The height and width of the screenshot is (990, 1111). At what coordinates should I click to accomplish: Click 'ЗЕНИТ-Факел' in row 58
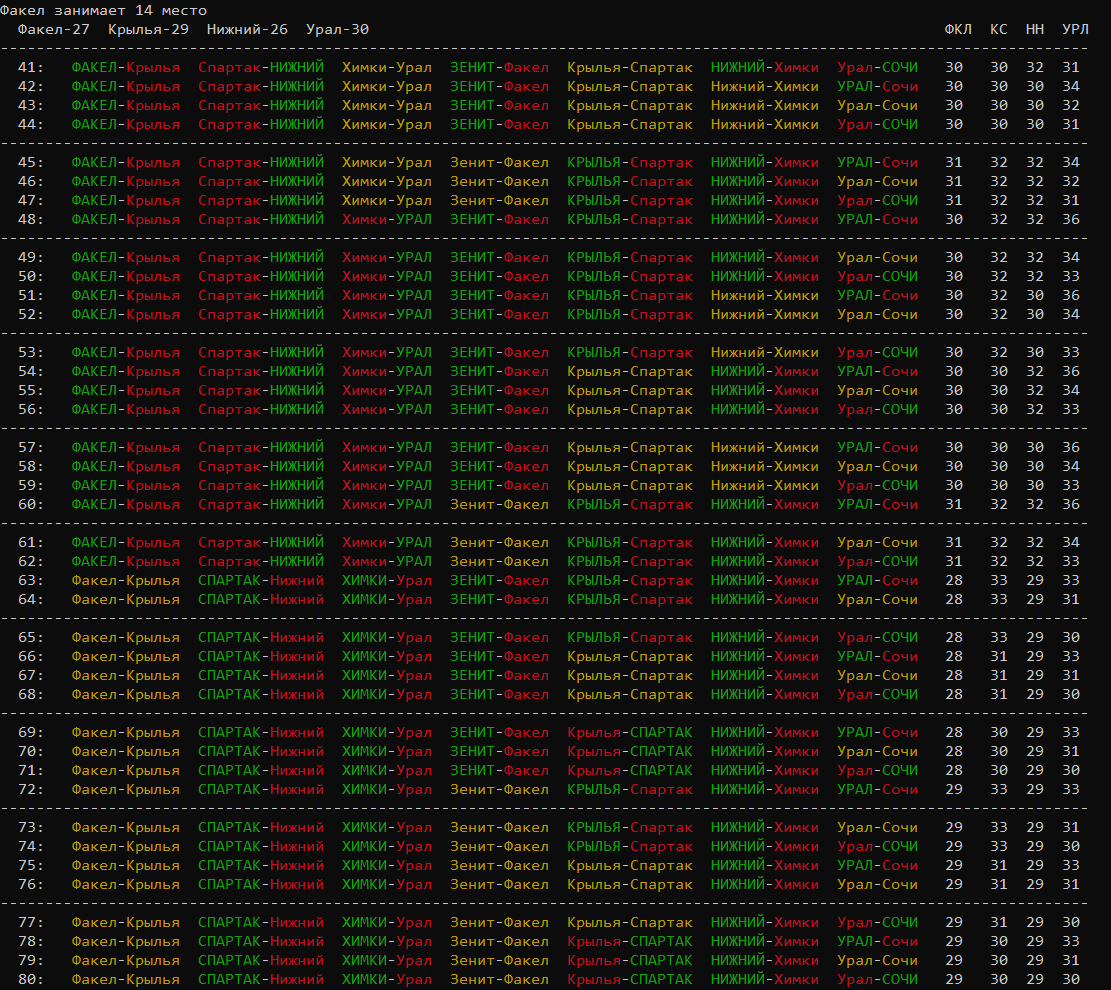click(500, 466)
